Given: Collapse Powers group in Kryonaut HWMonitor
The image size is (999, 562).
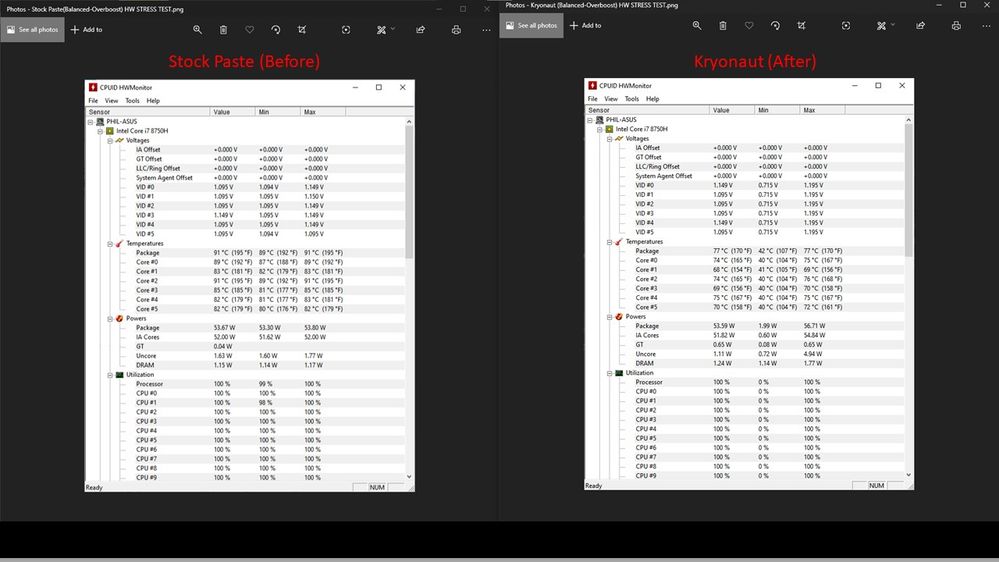Looking at the screenshot, I should [x=609, y=317].
